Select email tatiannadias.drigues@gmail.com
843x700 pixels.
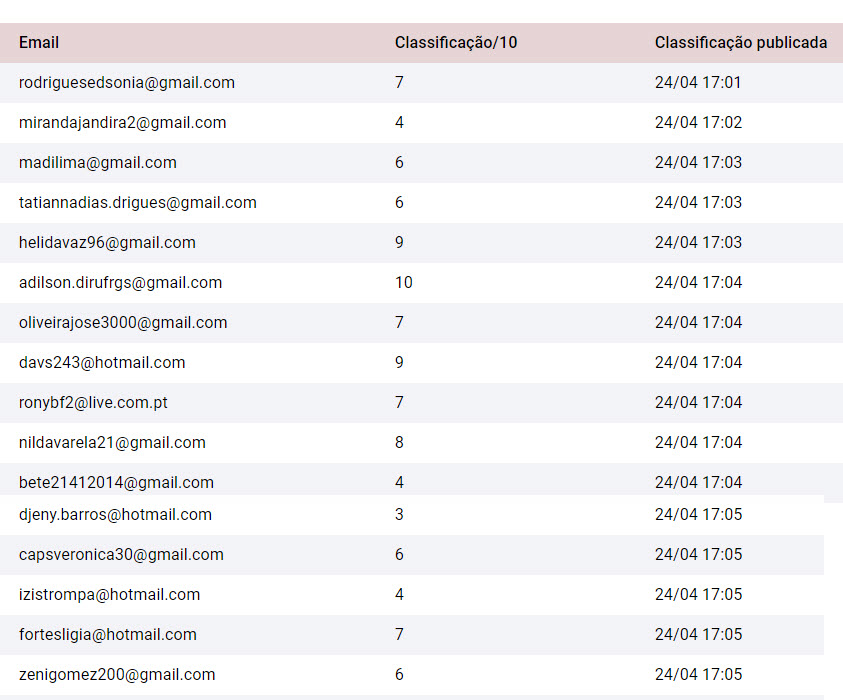[138, 203]
